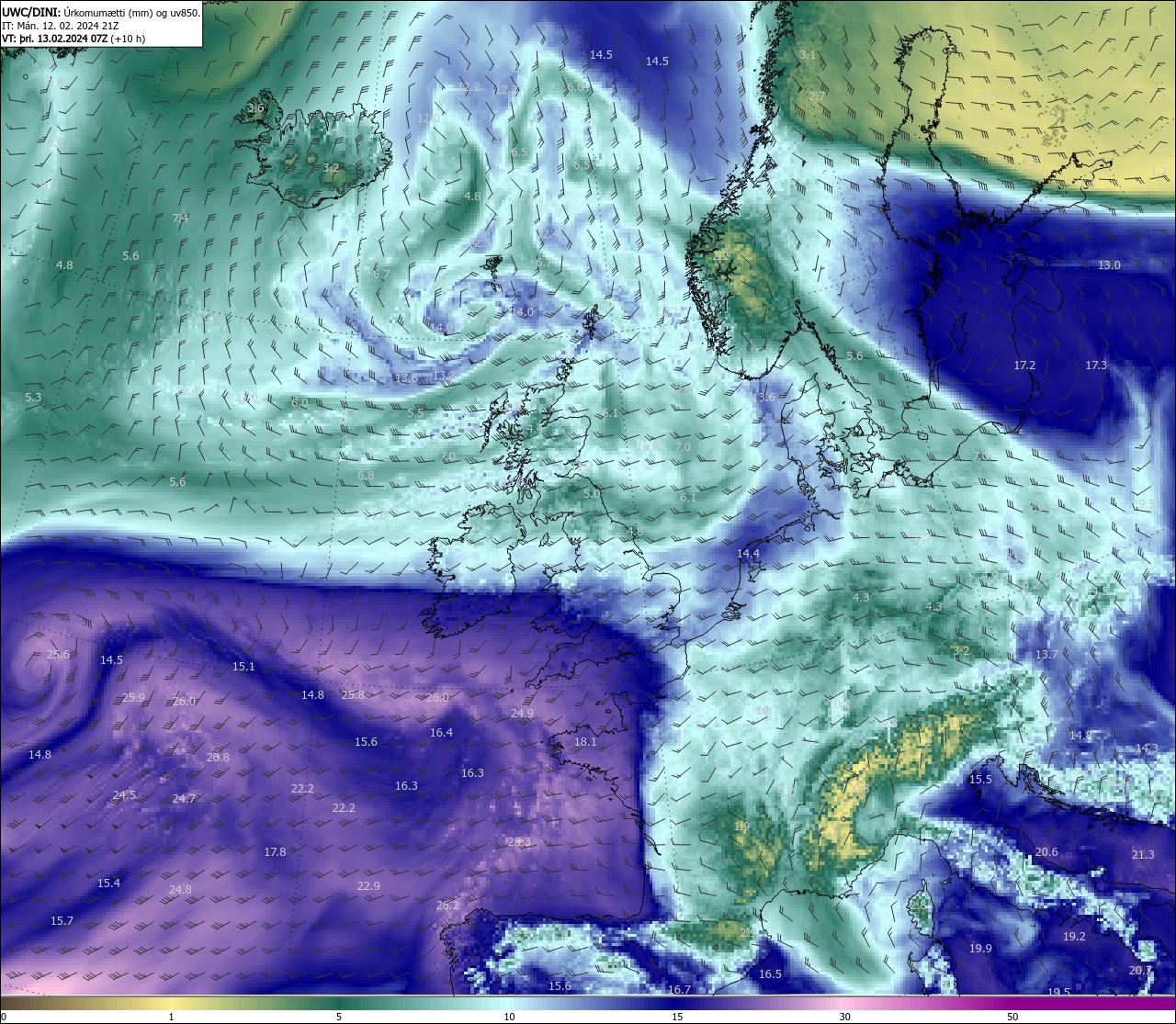Click the 17.8 value on the map
Viewport: 1176px width, 1024px height.
pos(275,851)
